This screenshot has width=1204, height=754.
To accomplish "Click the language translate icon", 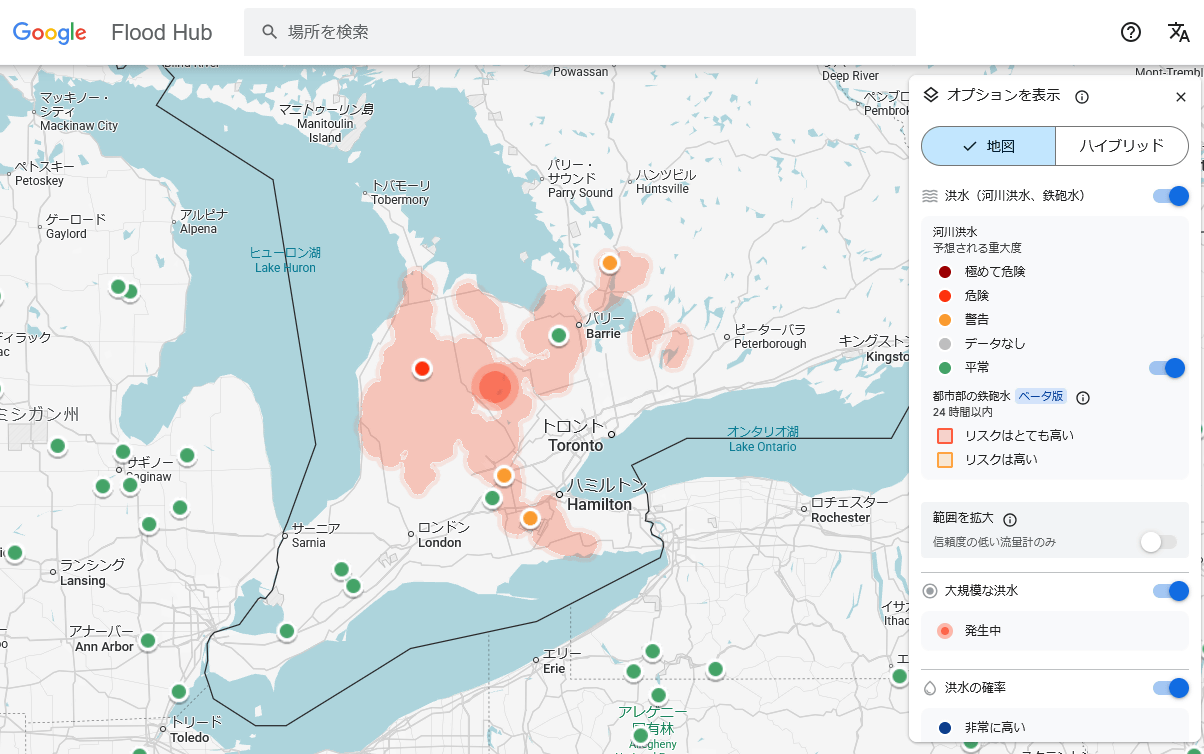I will click(1179, 32).
